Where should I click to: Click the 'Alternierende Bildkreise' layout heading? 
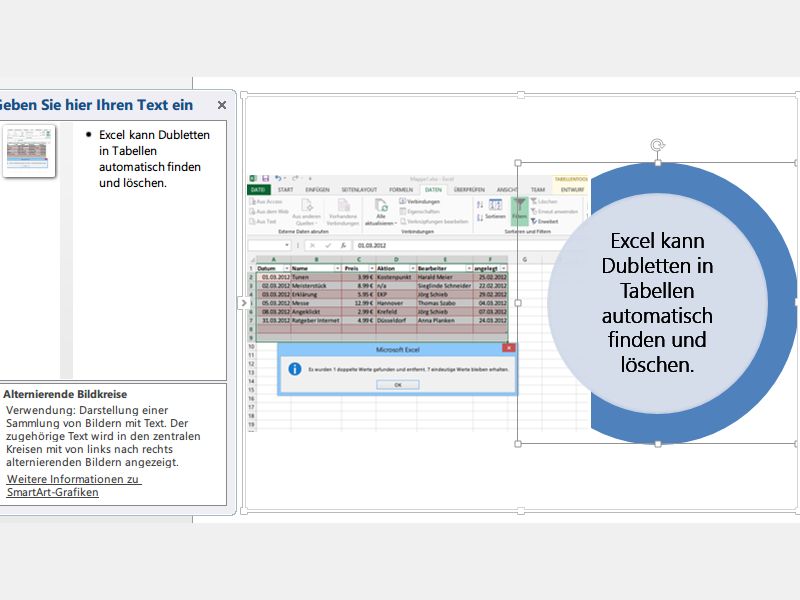[x=65, y=394]
